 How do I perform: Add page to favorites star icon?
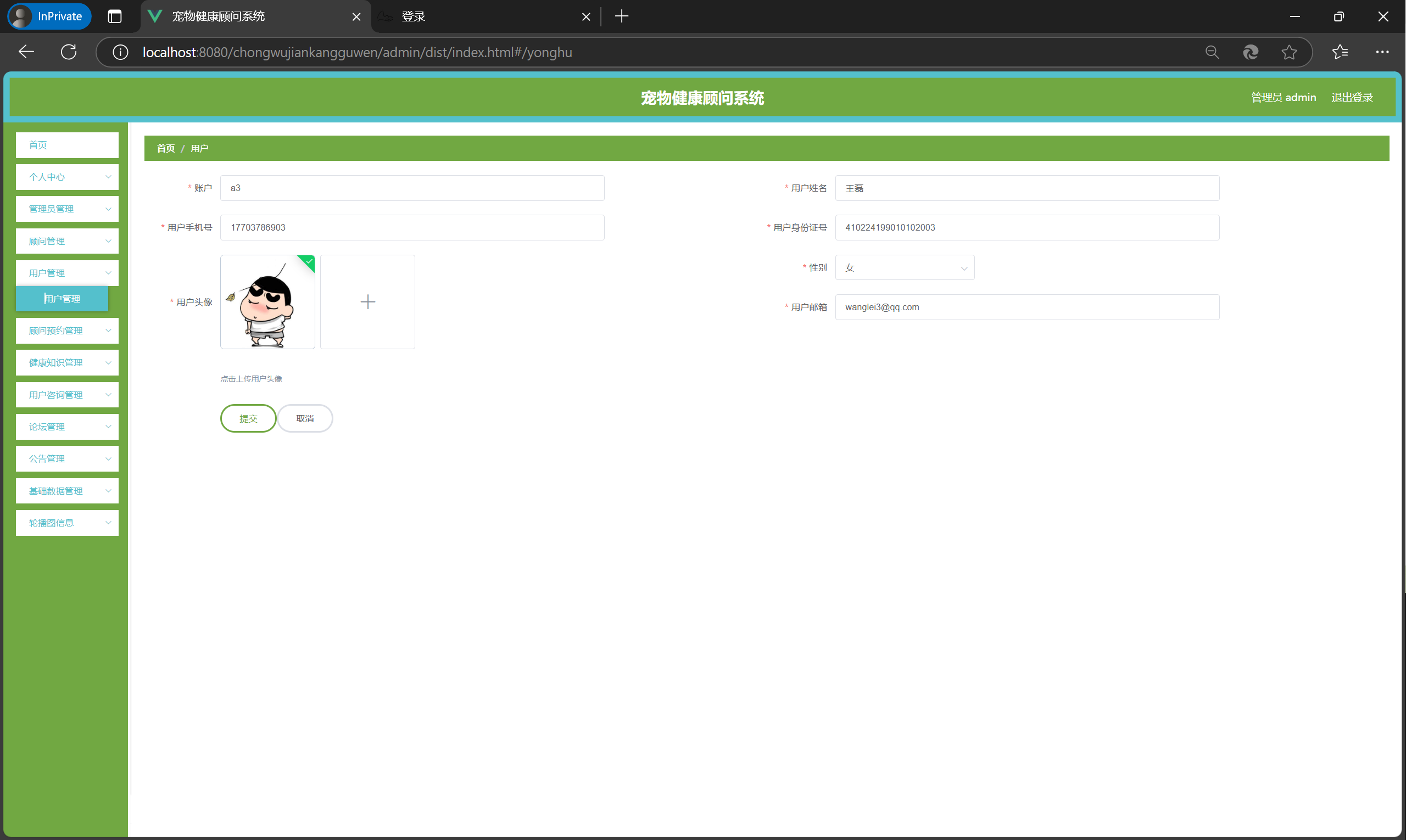1290,52
